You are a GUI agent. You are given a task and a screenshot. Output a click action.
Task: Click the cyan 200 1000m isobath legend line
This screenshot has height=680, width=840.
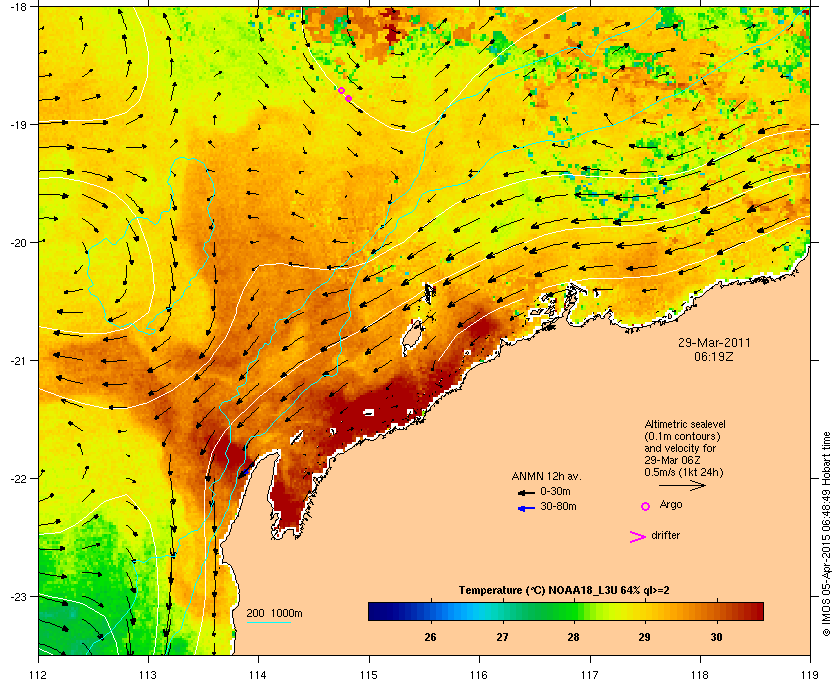point(268,622)
